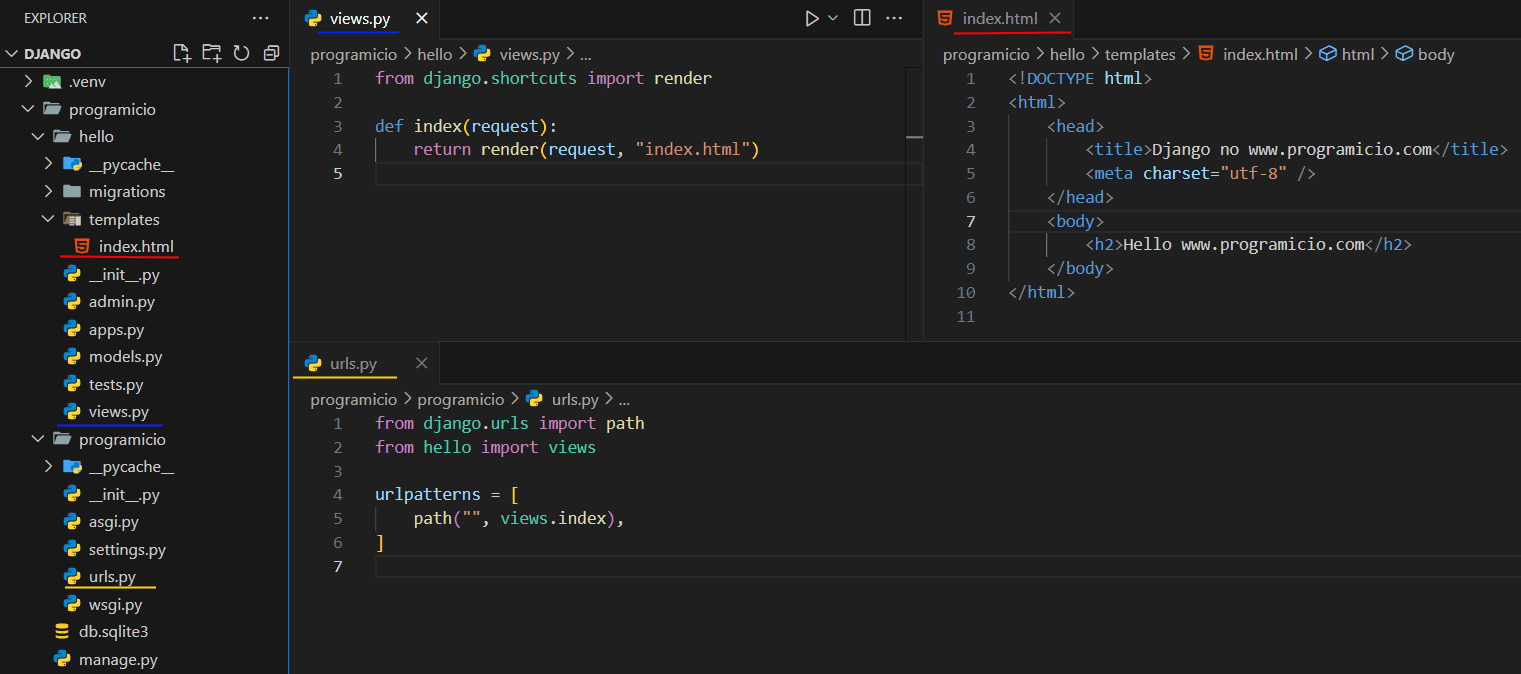
Task: Open manage.py in the Explorer
Action: coord(118,659)
